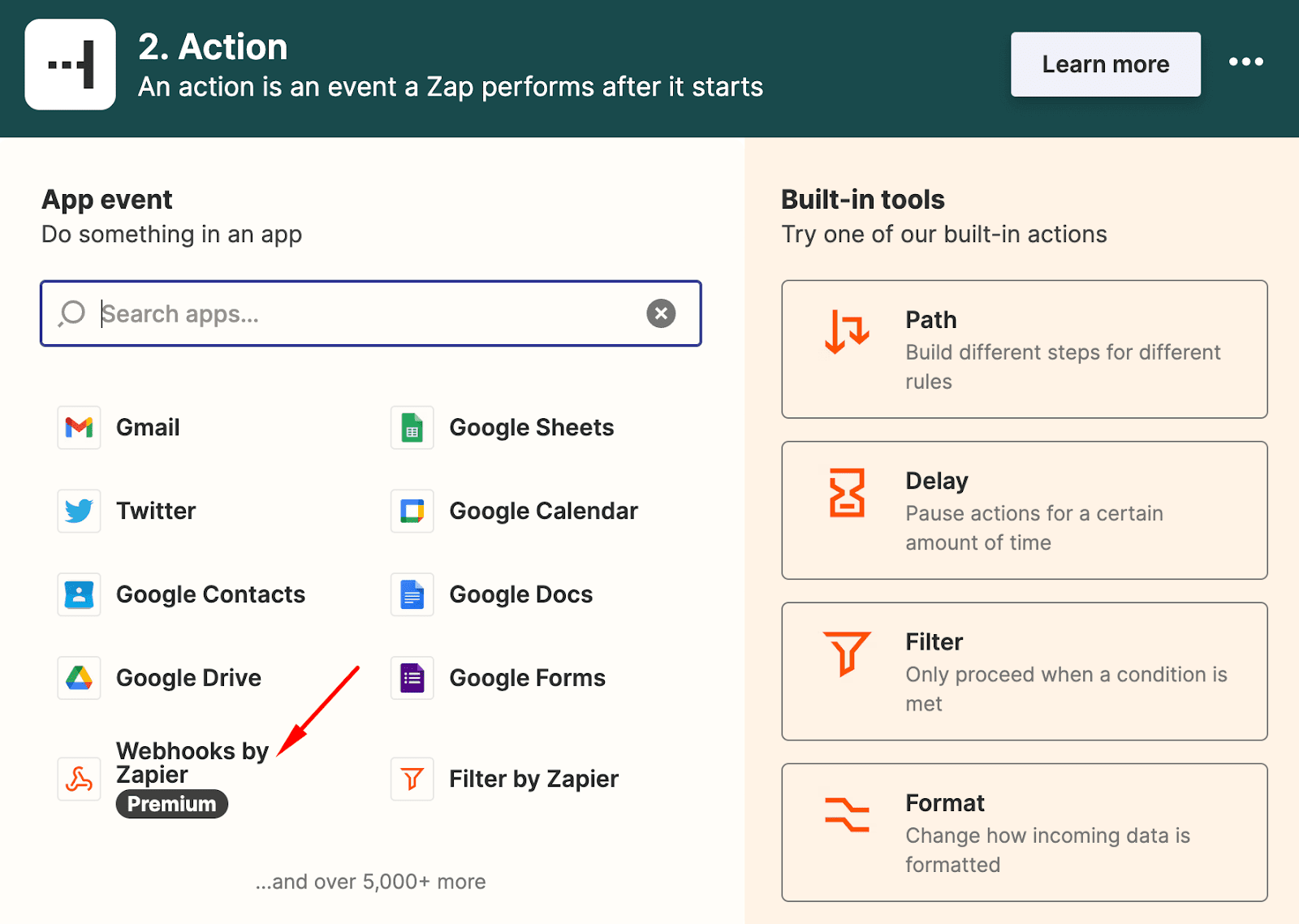Select the Filter built-in tool card
This screenshot has width=1299, height=924.
click(x=1024, y=671)
